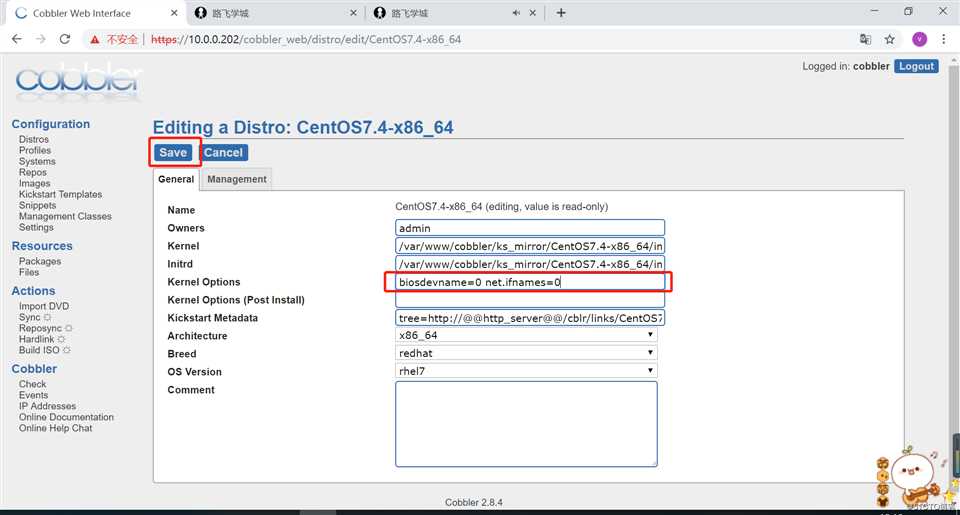Open Check under Cobbler
Viewport: 960px width, 515px height.
32,384
